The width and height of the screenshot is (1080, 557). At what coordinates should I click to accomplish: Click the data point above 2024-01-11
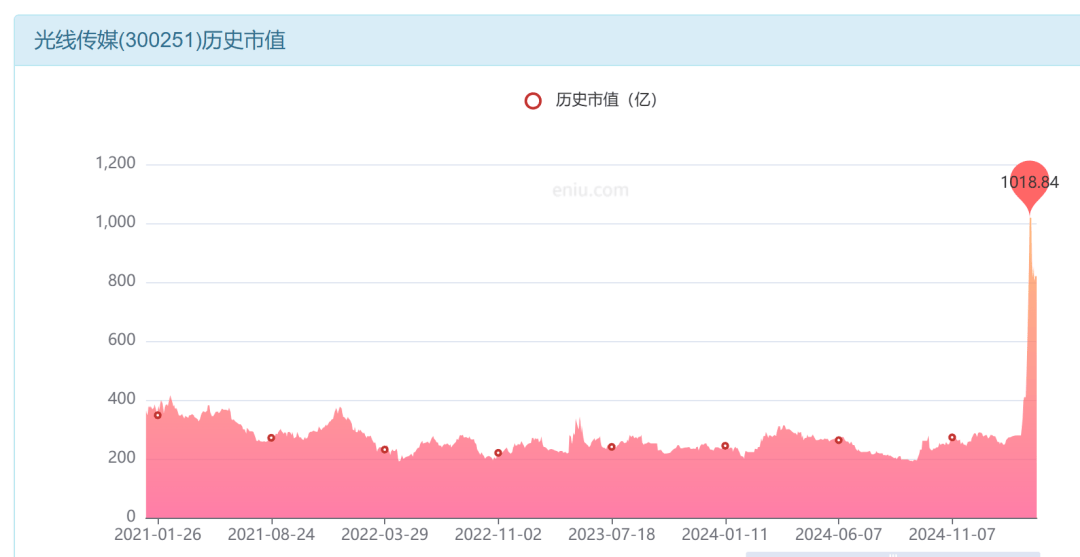point(725,445)
